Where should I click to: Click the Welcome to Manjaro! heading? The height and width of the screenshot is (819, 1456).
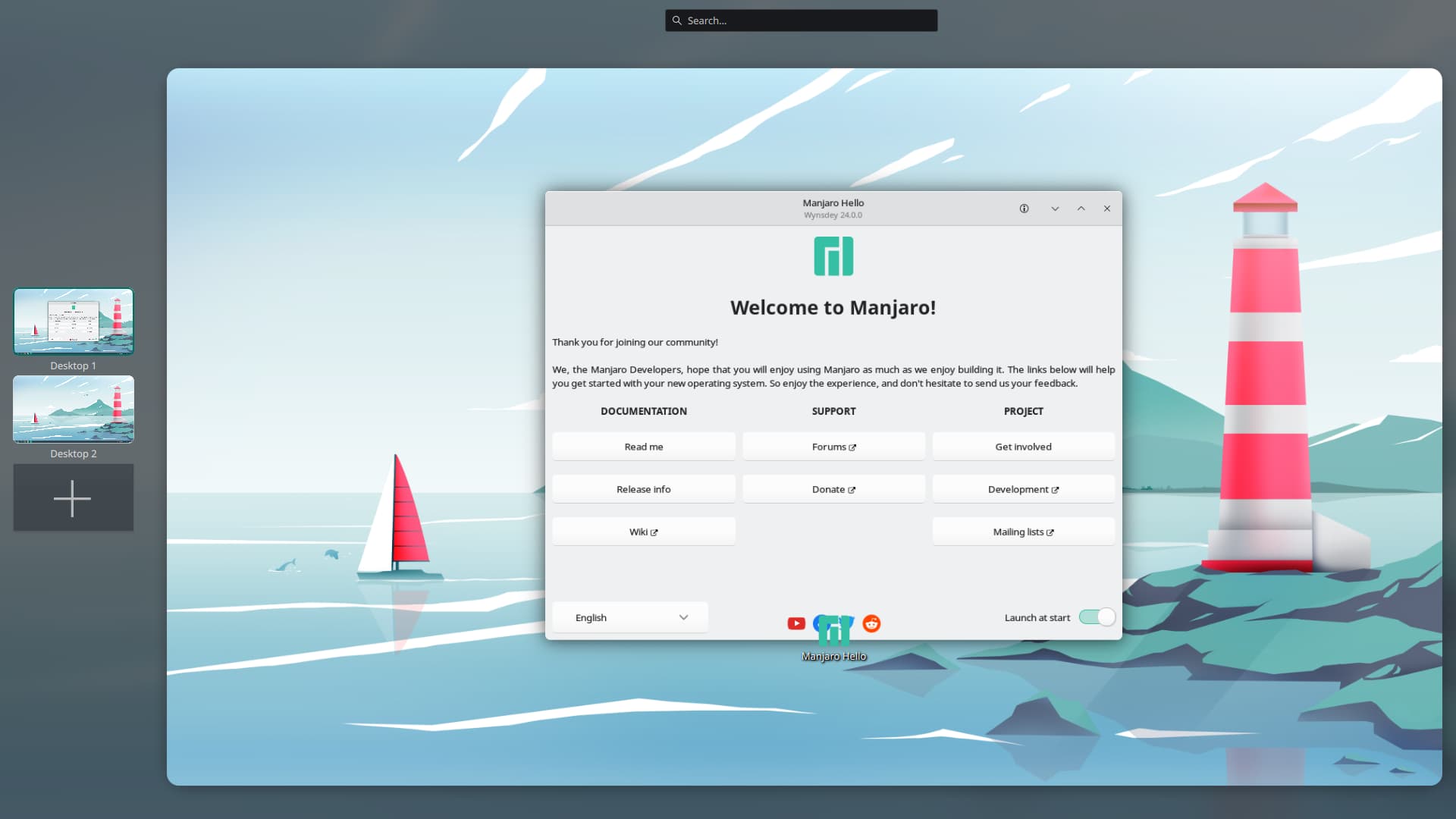click(x=833, y=307)
